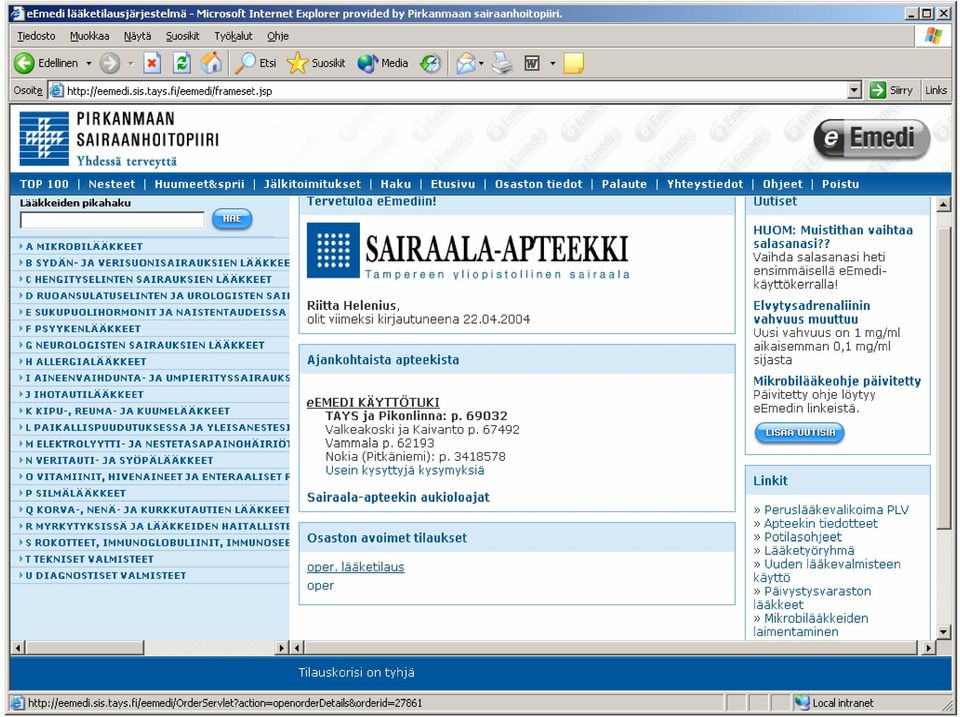Screen dimensions: 960x717
Task: Open Huumeet&sprii section
Action: (199, 184)
